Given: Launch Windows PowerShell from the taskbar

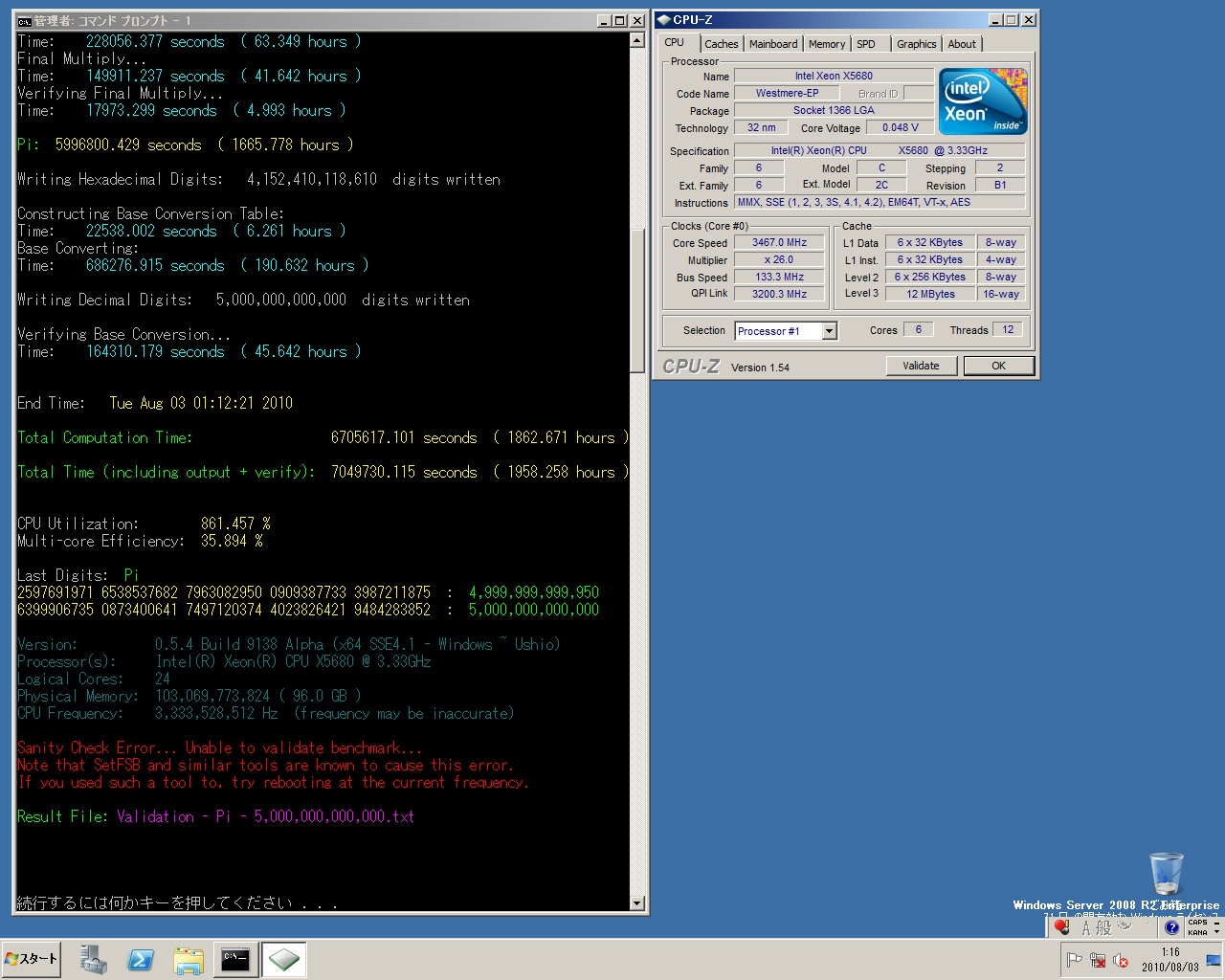Looking at the screenshot, I should tap(141, 959).
